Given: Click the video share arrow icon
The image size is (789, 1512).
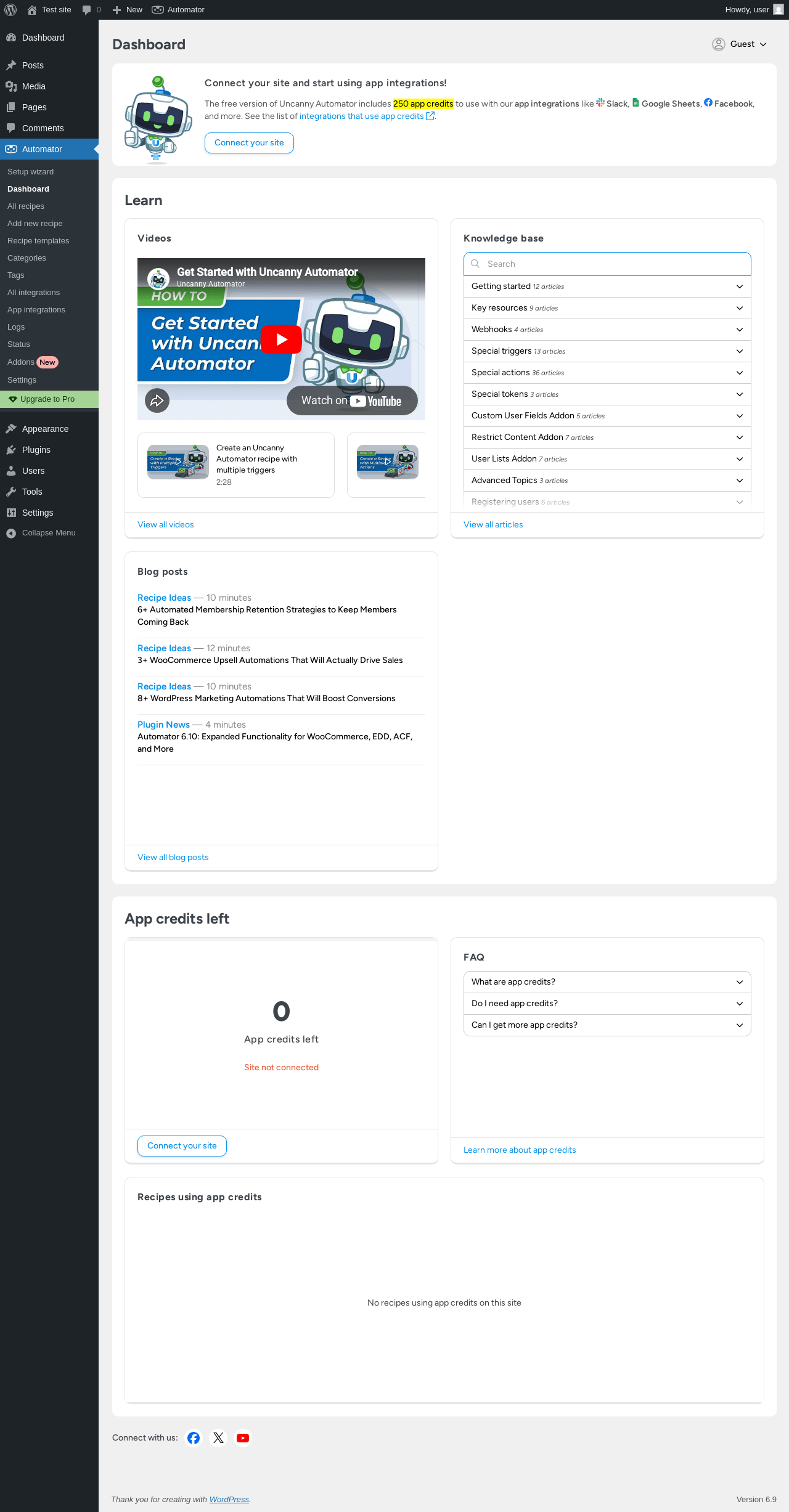Looking at the screenshot, I should 157,400.
